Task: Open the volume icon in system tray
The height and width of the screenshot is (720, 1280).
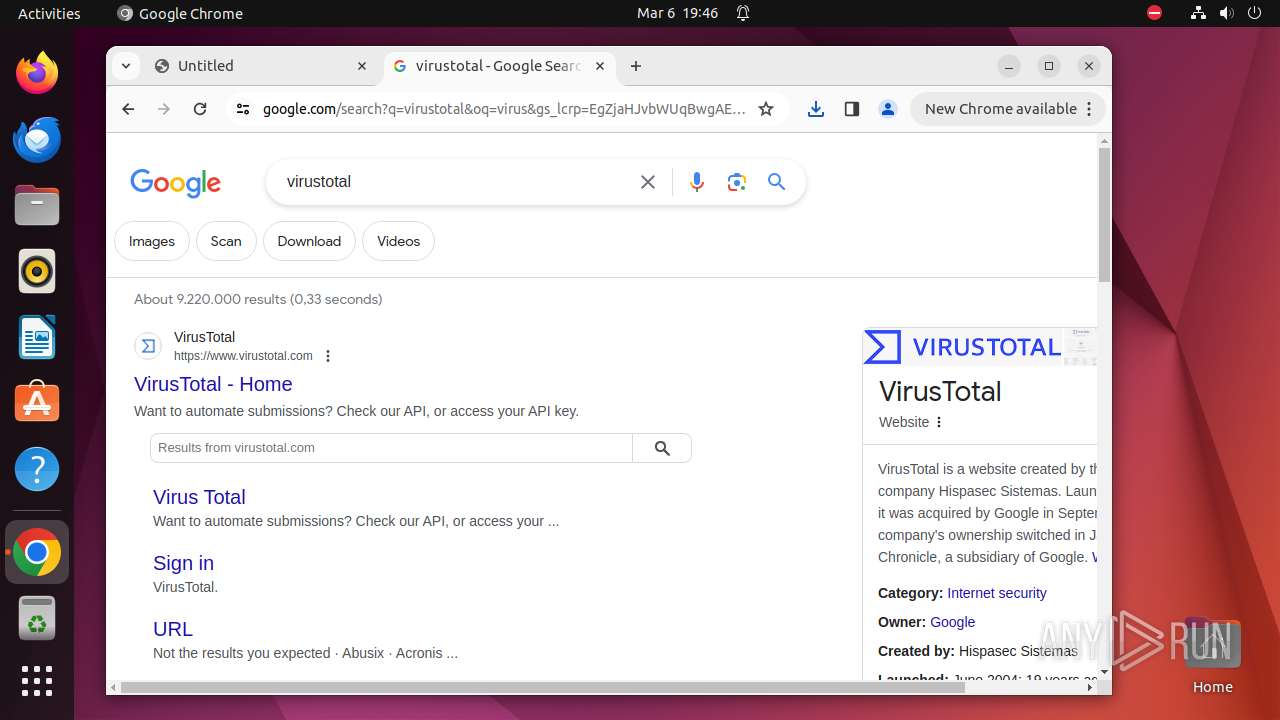Action: 1226,13
